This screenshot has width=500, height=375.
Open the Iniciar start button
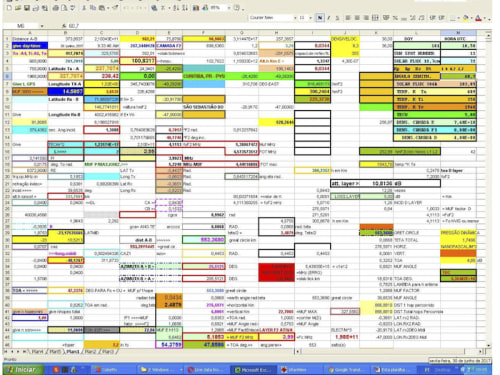pos(23,369)
